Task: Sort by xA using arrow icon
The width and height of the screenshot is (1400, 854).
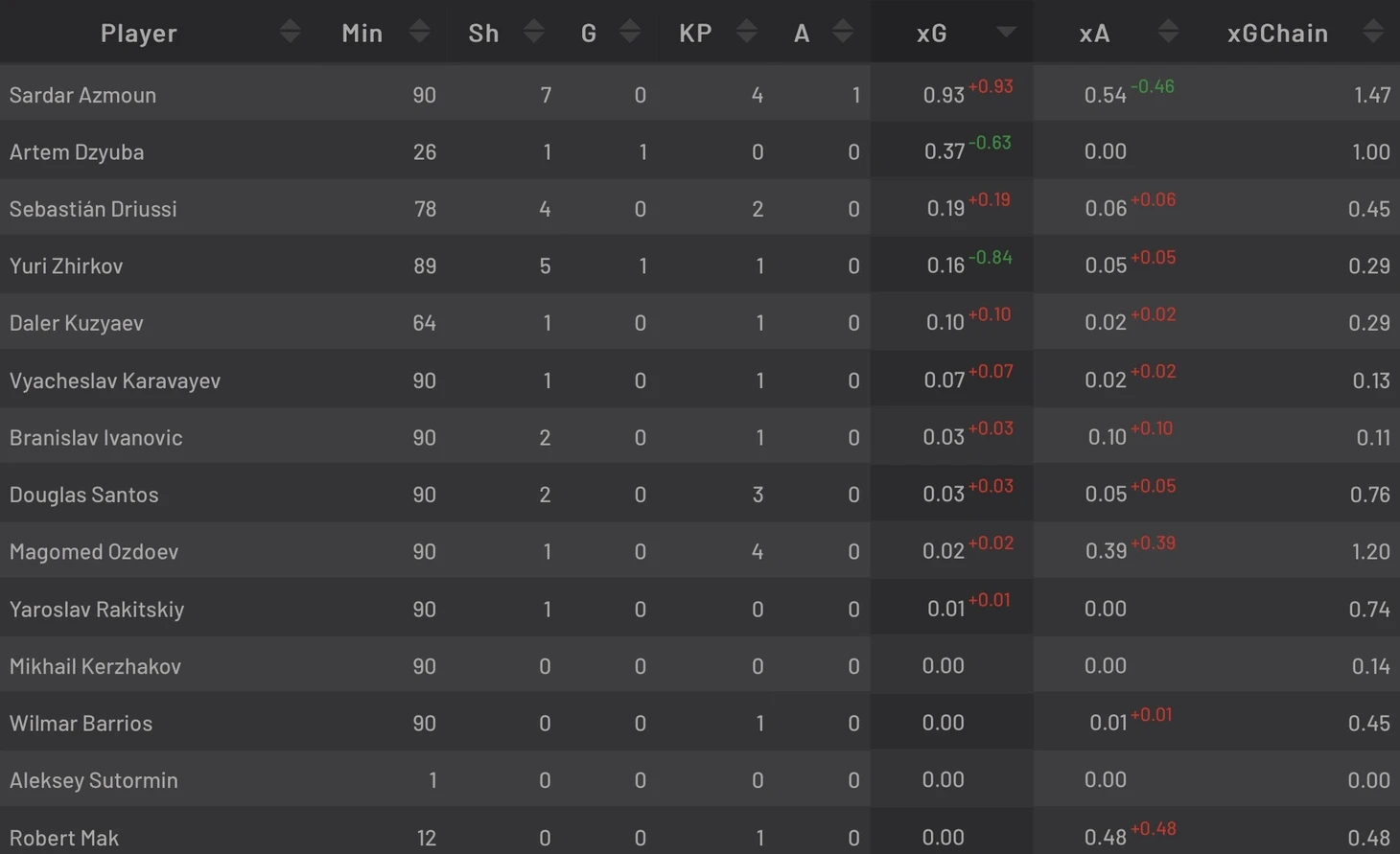Action: pos(1168,33)
